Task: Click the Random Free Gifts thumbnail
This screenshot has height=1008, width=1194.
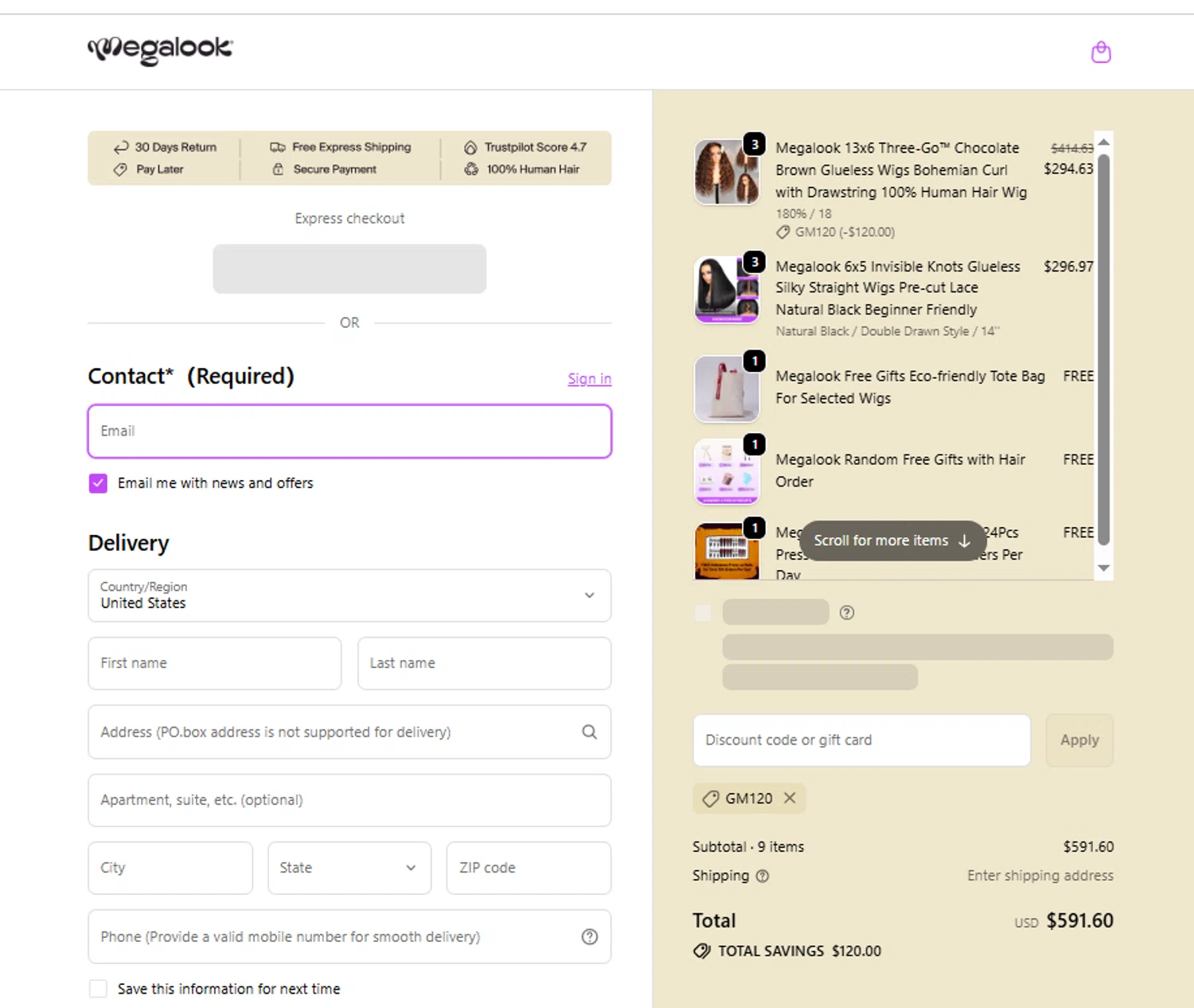Action: coord(727,472)
